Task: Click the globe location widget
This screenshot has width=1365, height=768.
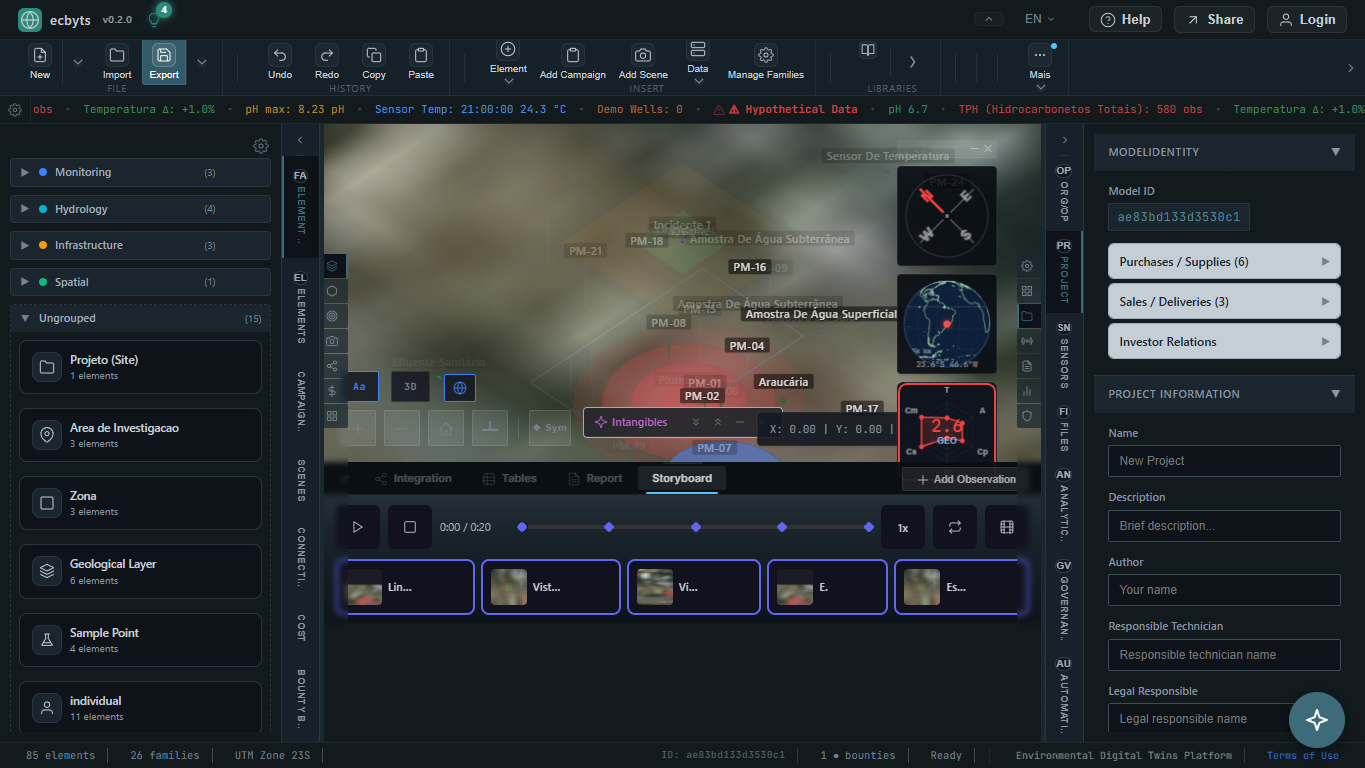Action: (946, 324)
